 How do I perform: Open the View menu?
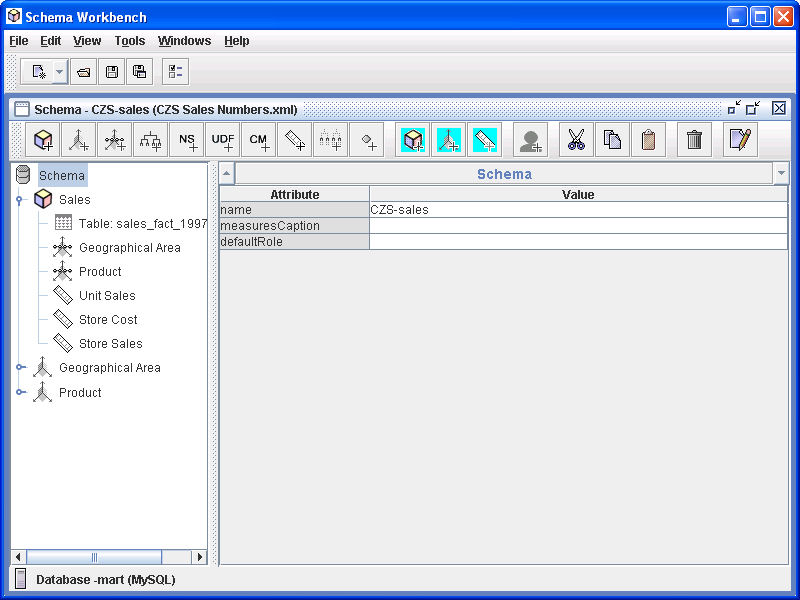point(87,41)
